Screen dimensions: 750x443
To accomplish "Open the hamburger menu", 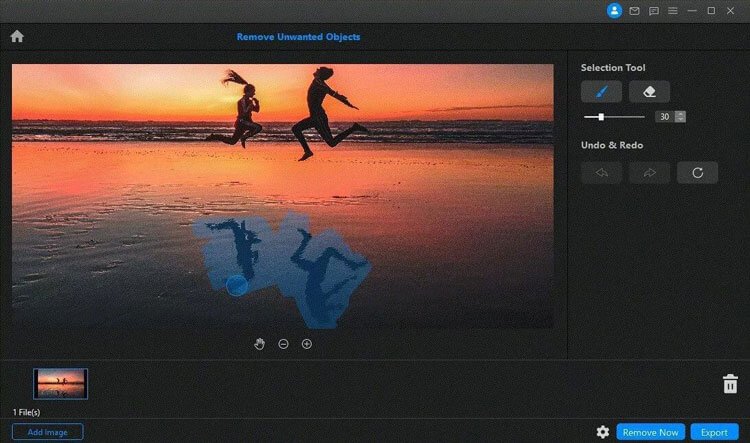I will [673, 11].
